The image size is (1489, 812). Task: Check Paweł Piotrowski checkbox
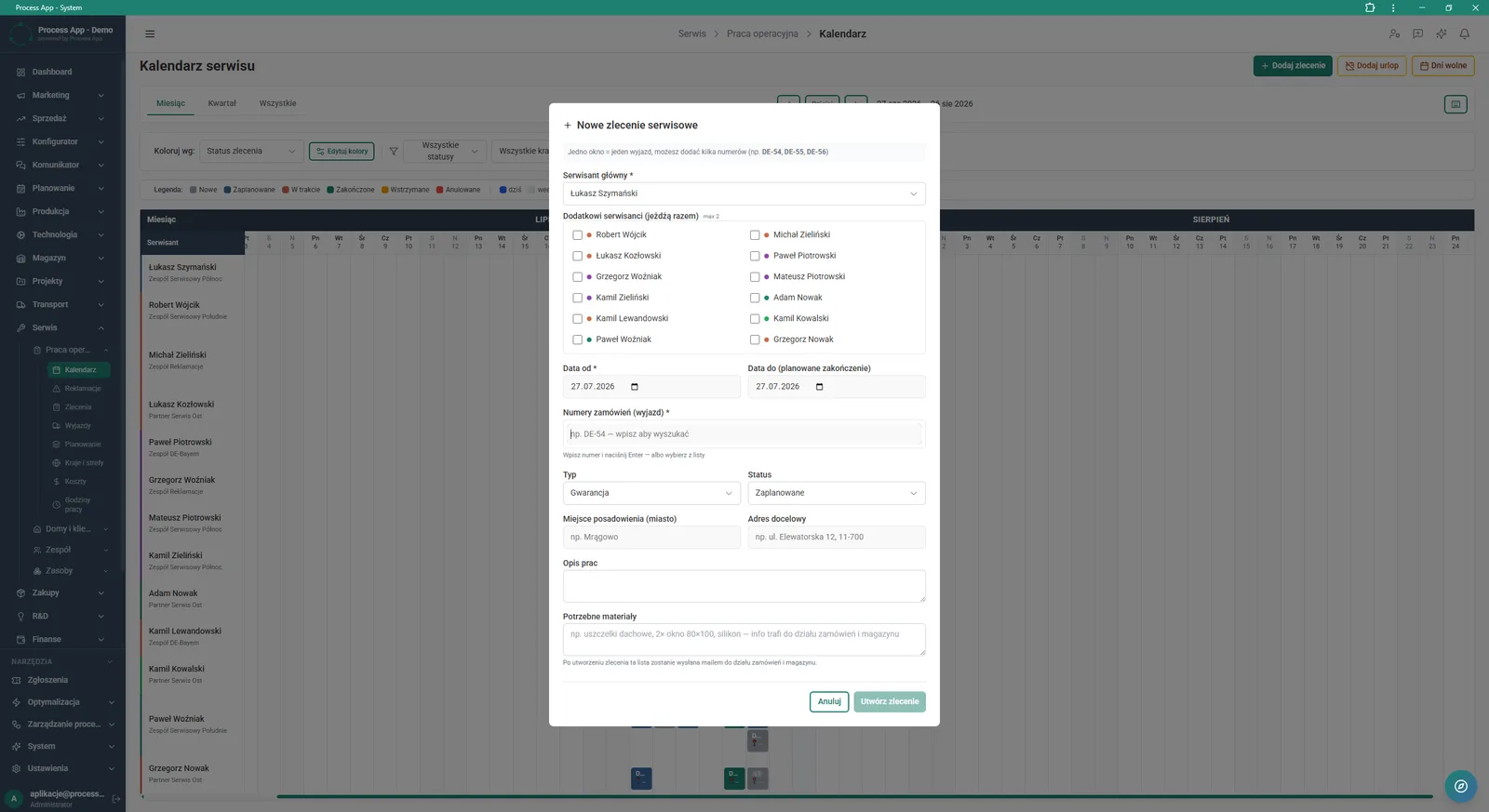point(755,256)
